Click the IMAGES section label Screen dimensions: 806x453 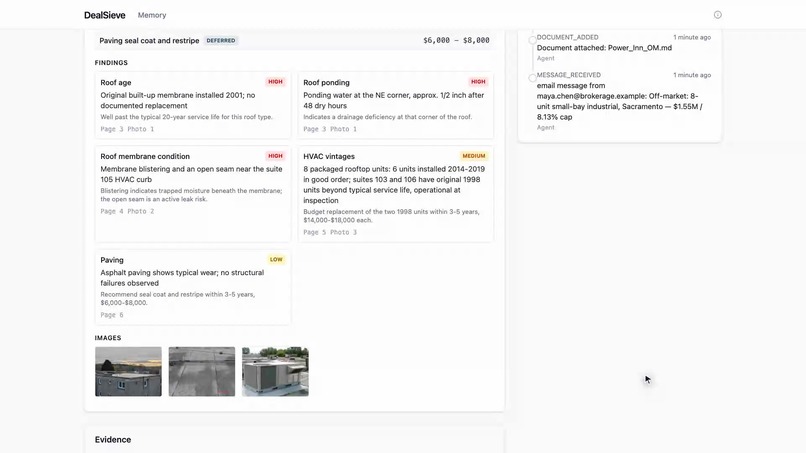[x=108, y=338]
